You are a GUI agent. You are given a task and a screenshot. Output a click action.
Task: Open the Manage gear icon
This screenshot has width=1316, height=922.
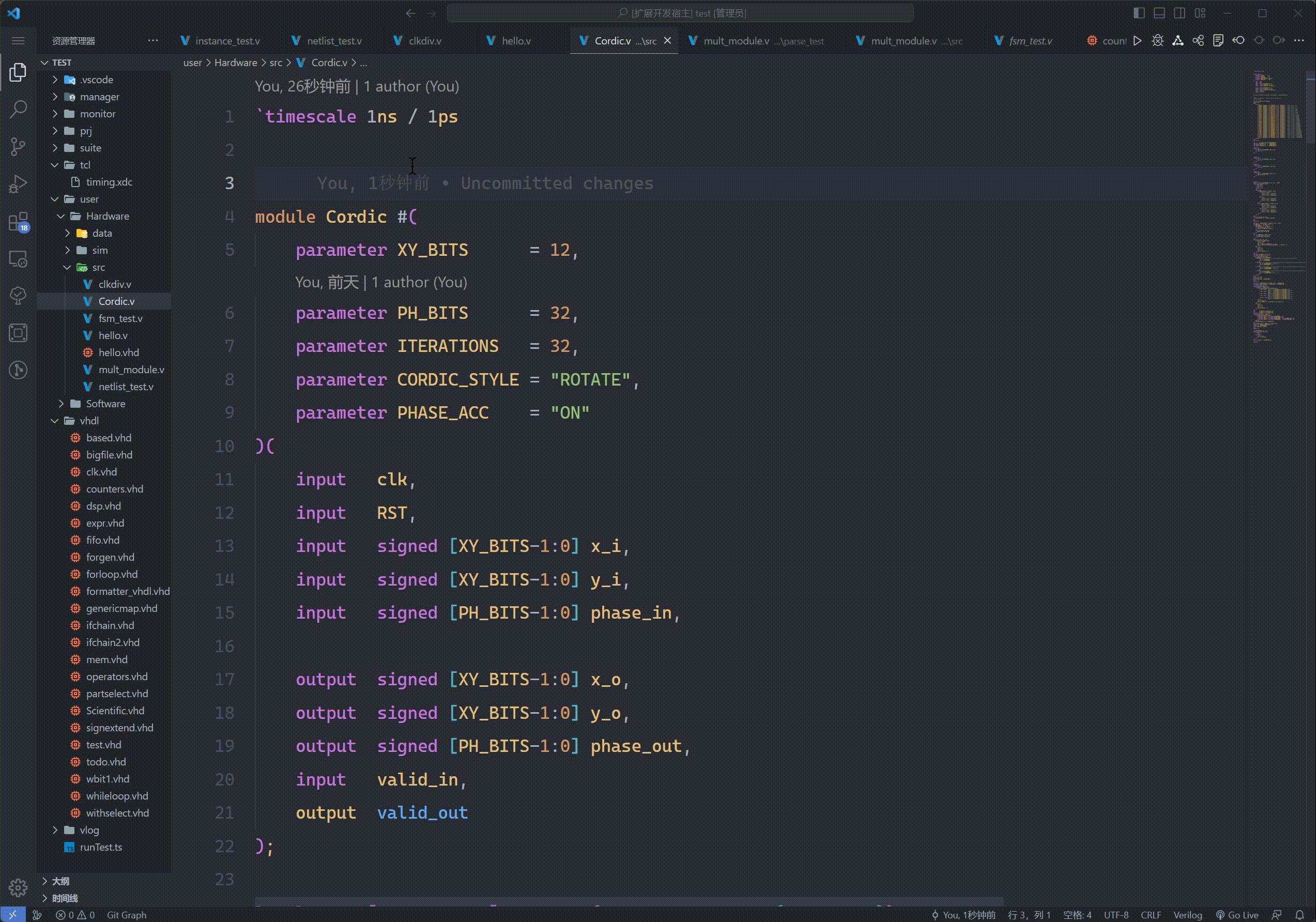point(18,887)
